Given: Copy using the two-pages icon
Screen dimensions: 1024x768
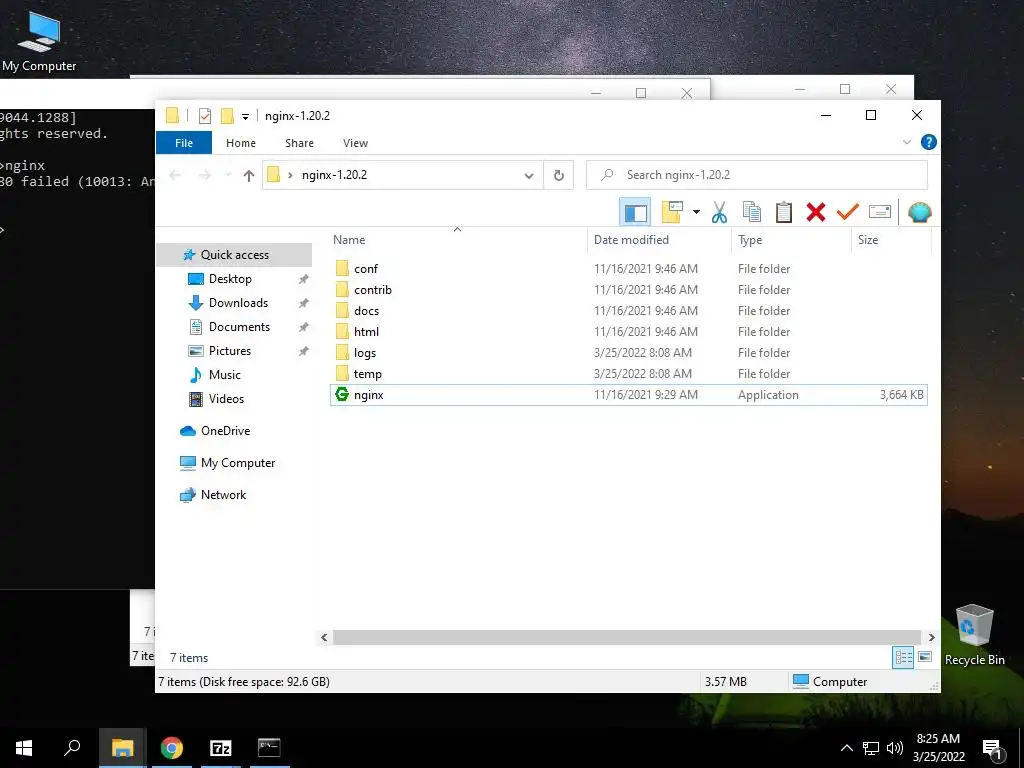Looking at the screenshot, I should tap(752, 212).
